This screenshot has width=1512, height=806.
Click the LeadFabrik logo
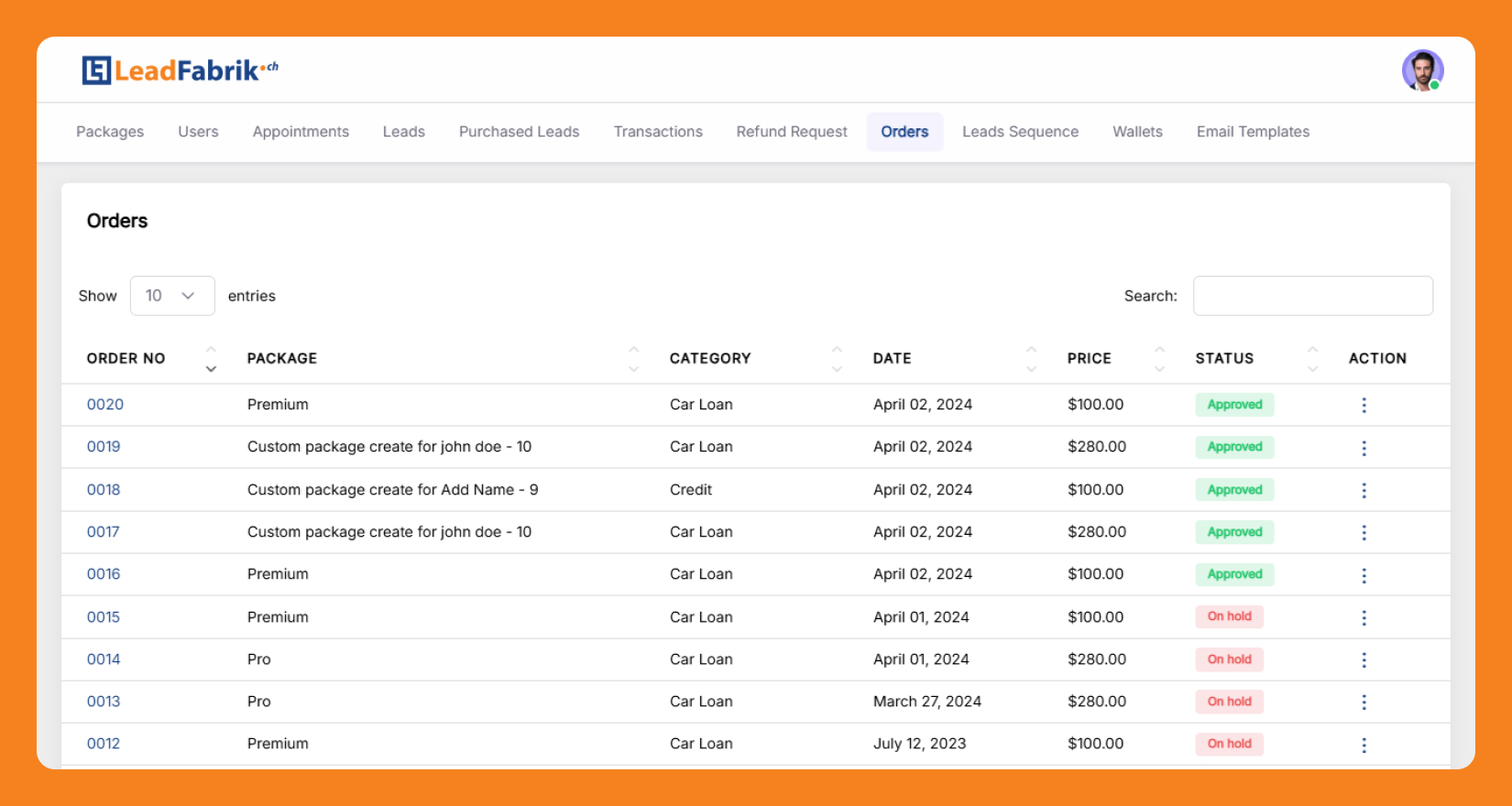click(x=180, y=71)
